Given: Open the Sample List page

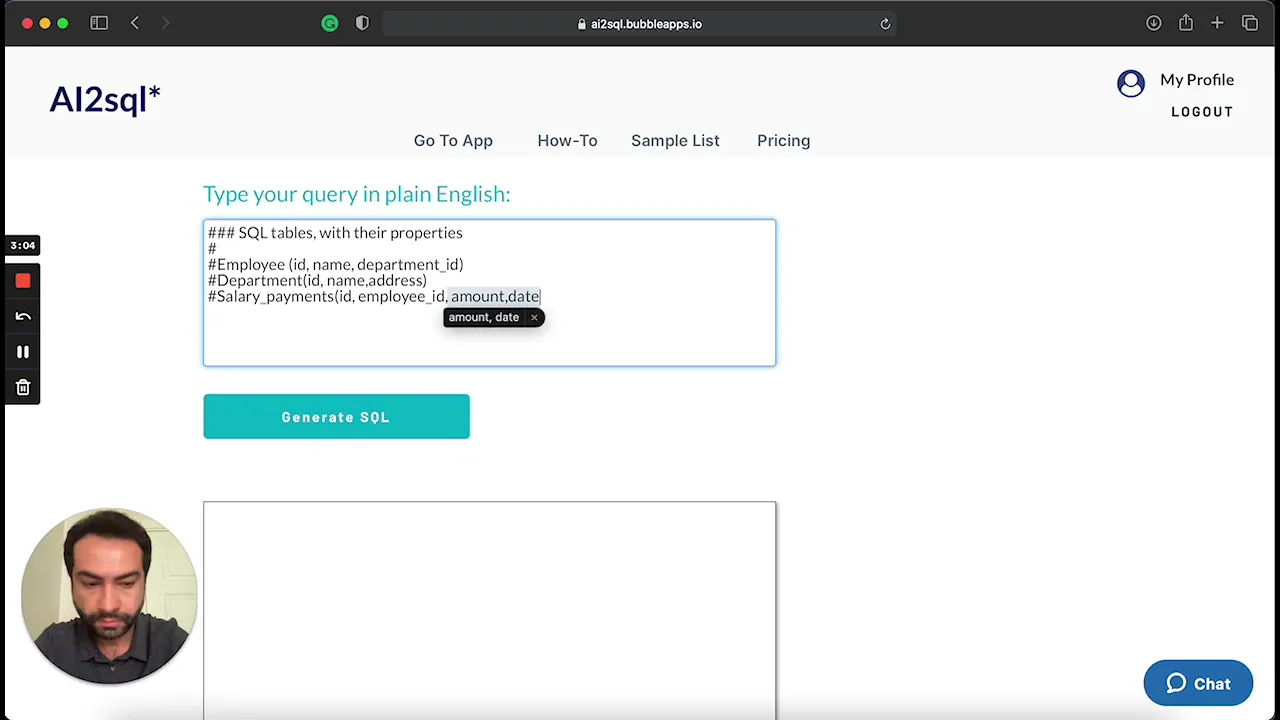Looking at the screenshot, I should pos(675,141).
